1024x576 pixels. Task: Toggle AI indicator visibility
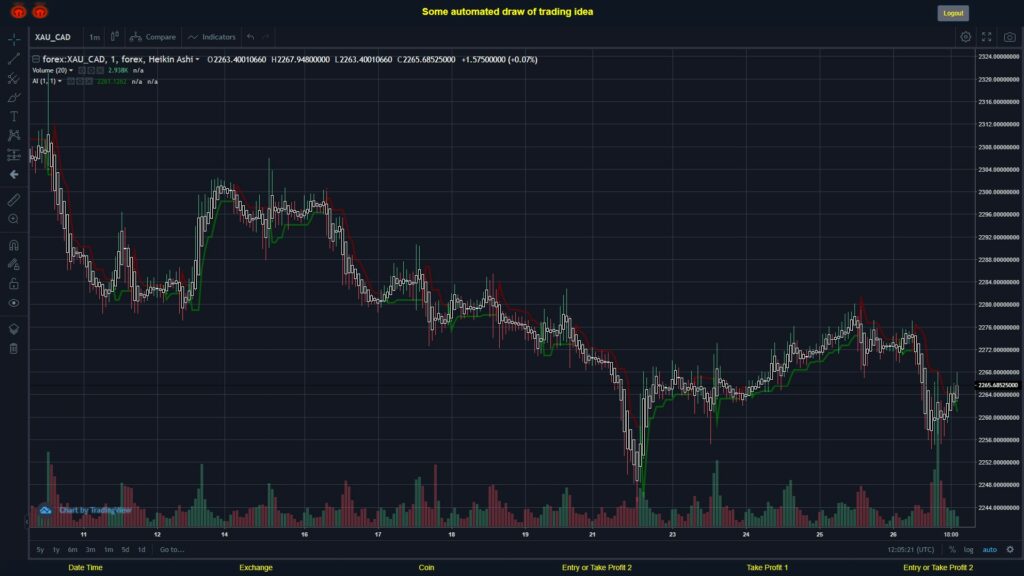(x=71, y=82)
